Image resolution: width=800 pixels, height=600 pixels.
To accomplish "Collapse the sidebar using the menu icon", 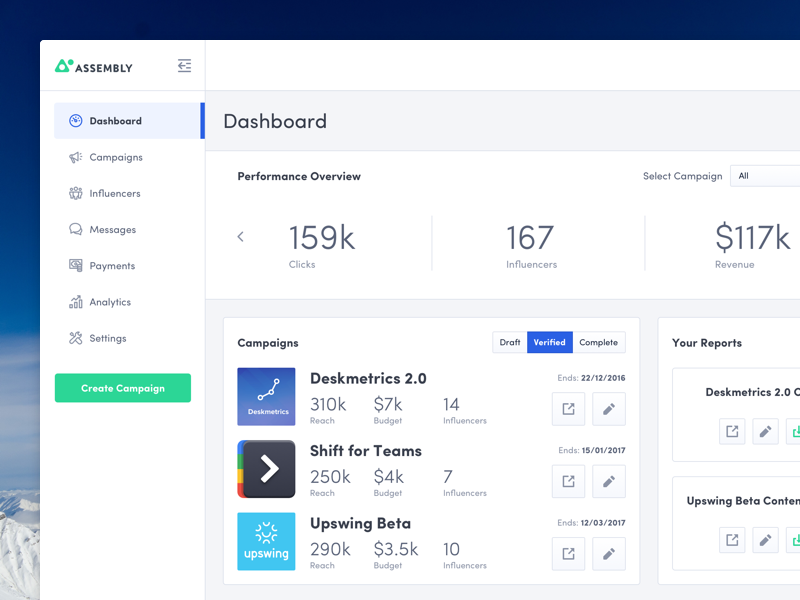I will (184, 66).
